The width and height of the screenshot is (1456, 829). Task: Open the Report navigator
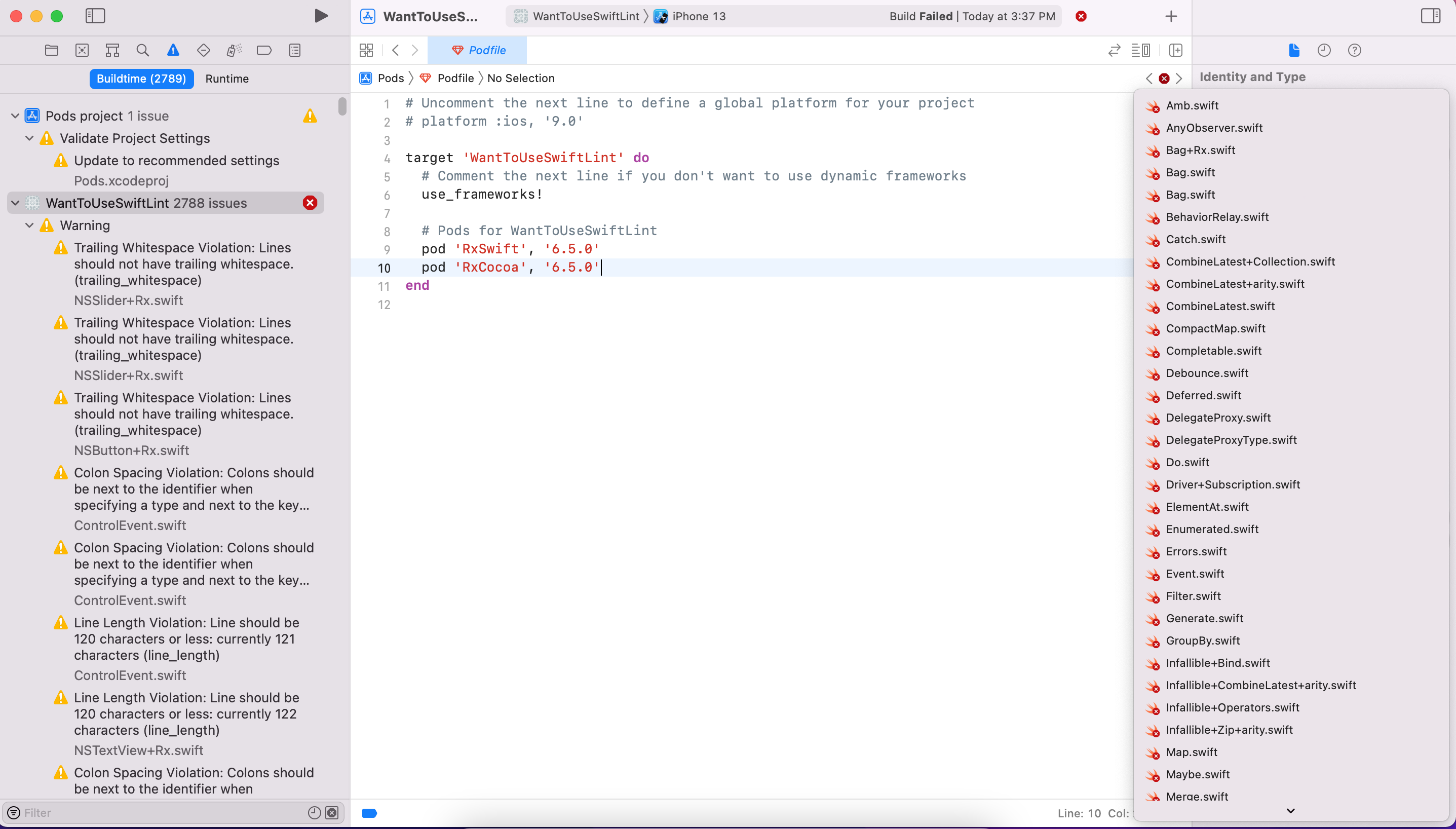pyautogui.click(x=295, y=50)
